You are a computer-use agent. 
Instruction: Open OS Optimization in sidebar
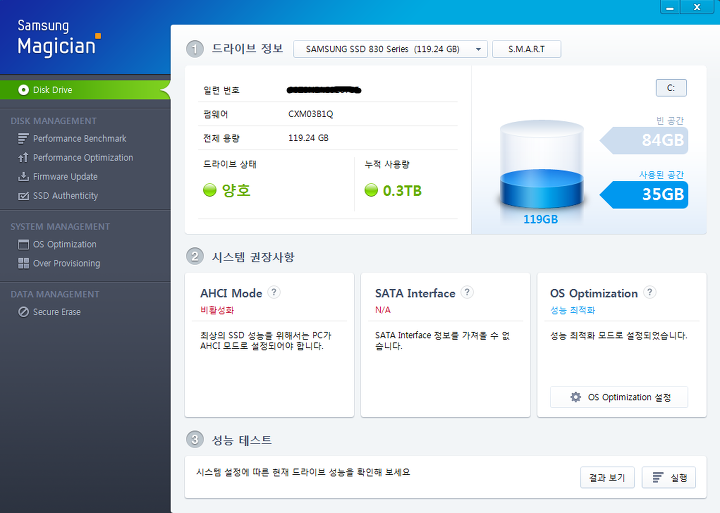[x=65, y=244]
